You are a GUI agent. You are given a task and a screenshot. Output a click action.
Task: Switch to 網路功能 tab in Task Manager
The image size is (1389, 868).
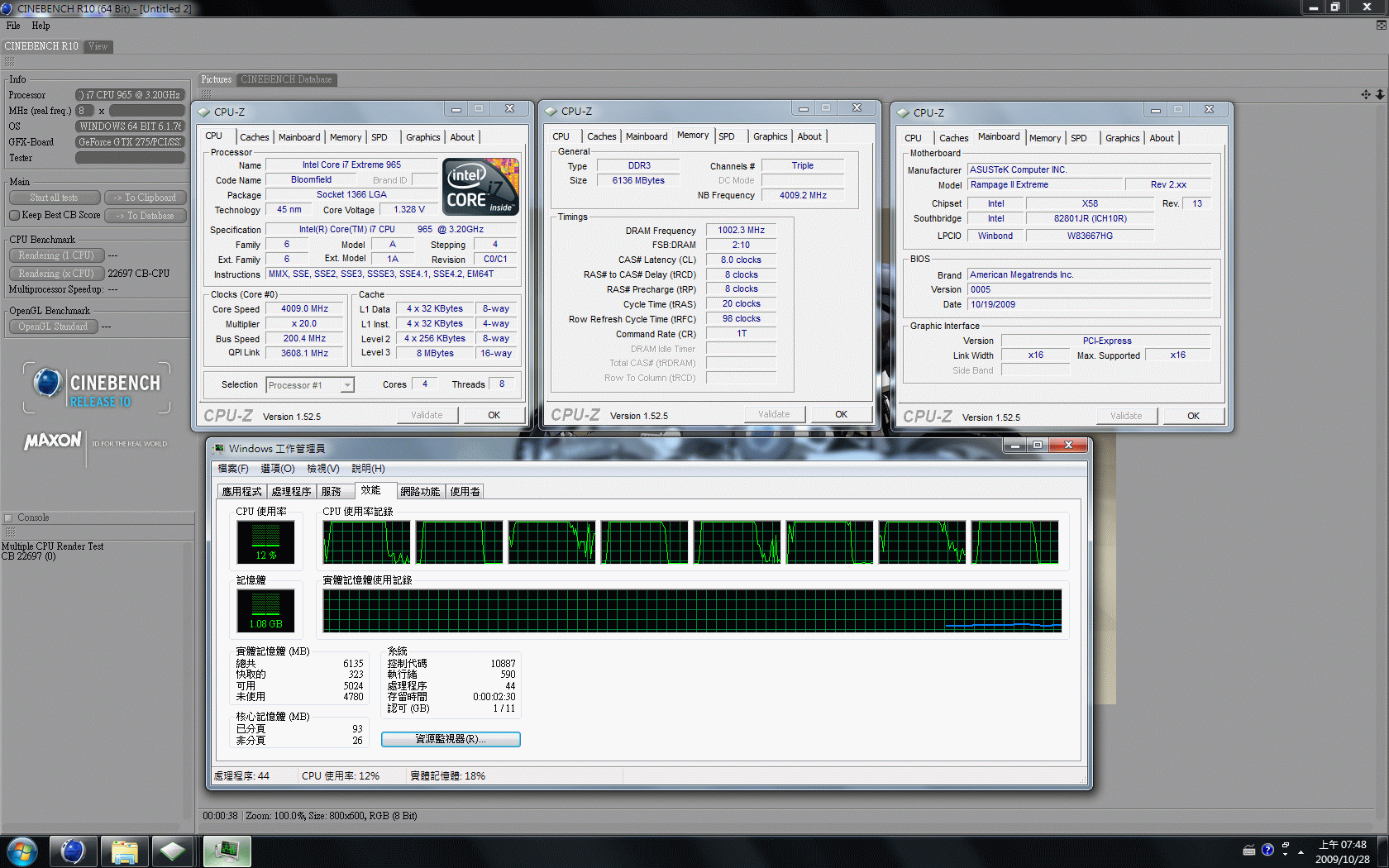click(420, 491)
